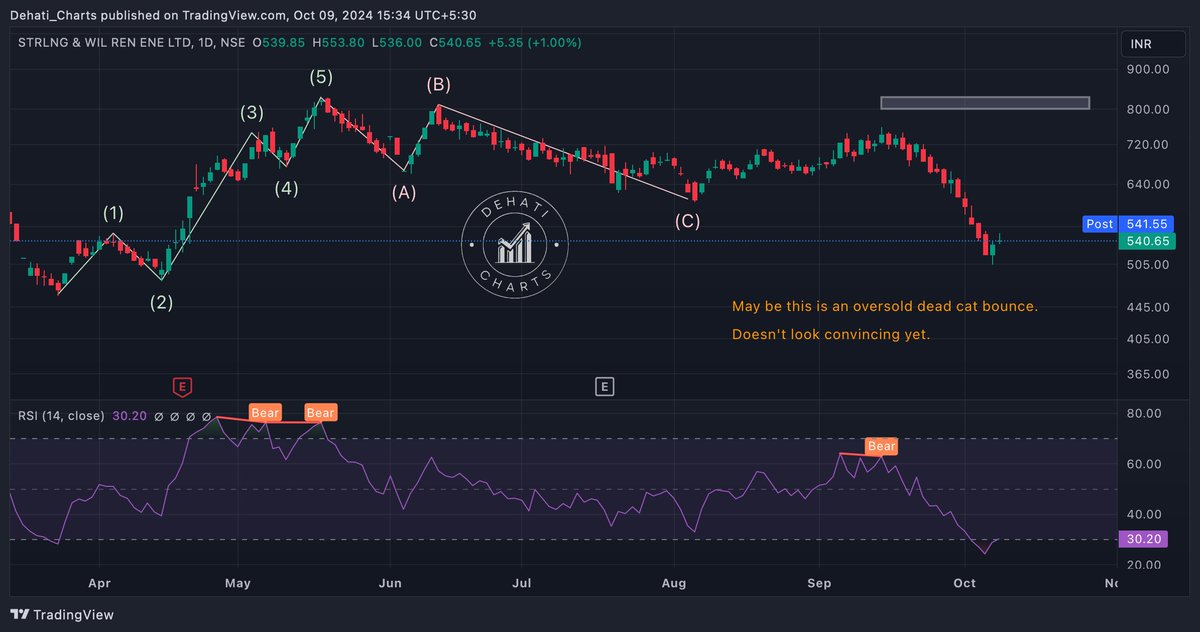Click the red earnings E marker
This screenshot has width=1200, height=632.
pos(181,386)
